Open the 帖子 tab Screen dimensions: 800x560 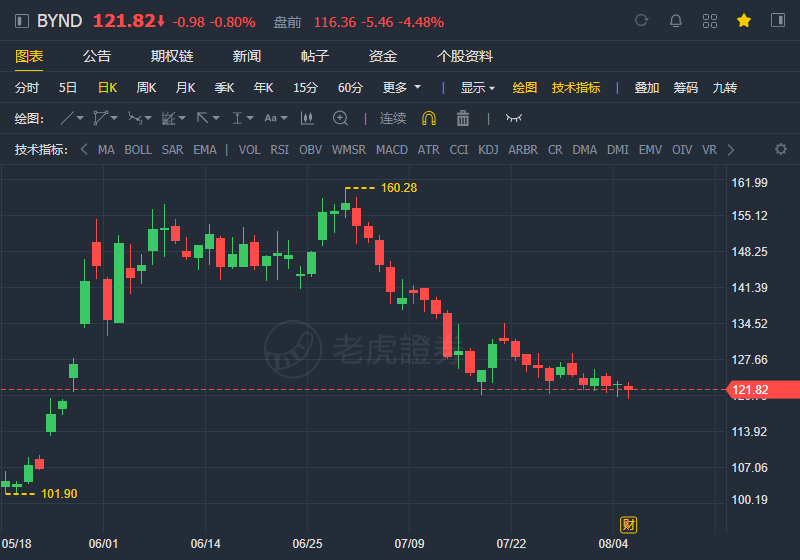click(x=315, y=56)
